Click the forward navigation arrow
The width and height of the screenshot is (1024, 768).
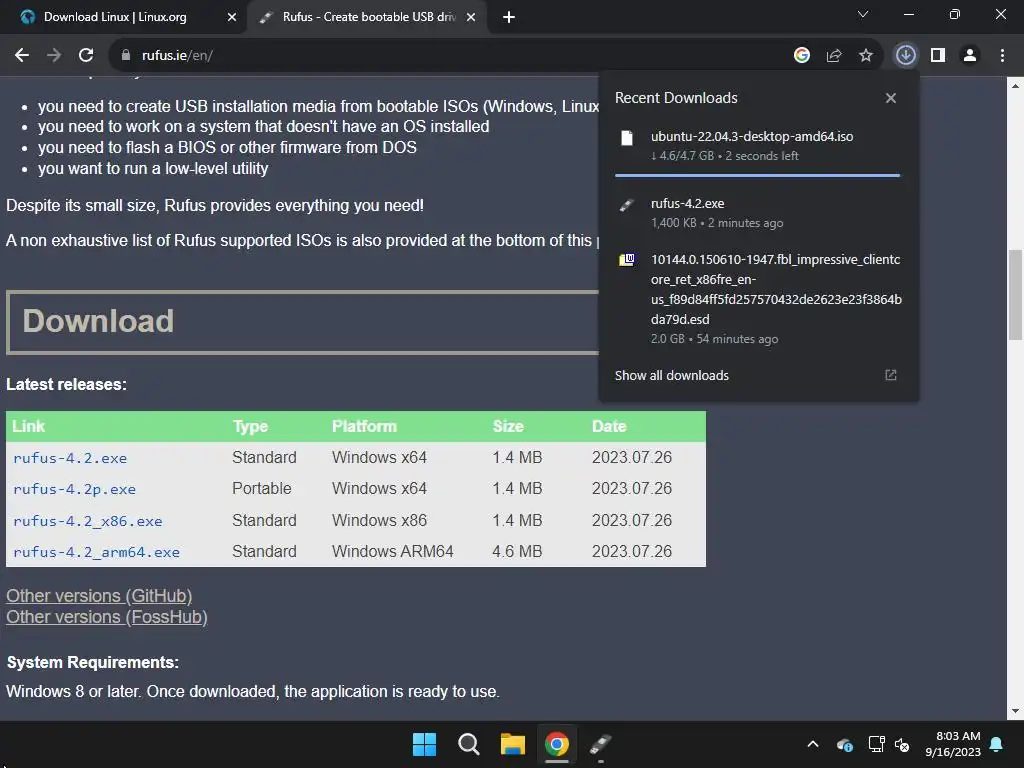point(54,56)
